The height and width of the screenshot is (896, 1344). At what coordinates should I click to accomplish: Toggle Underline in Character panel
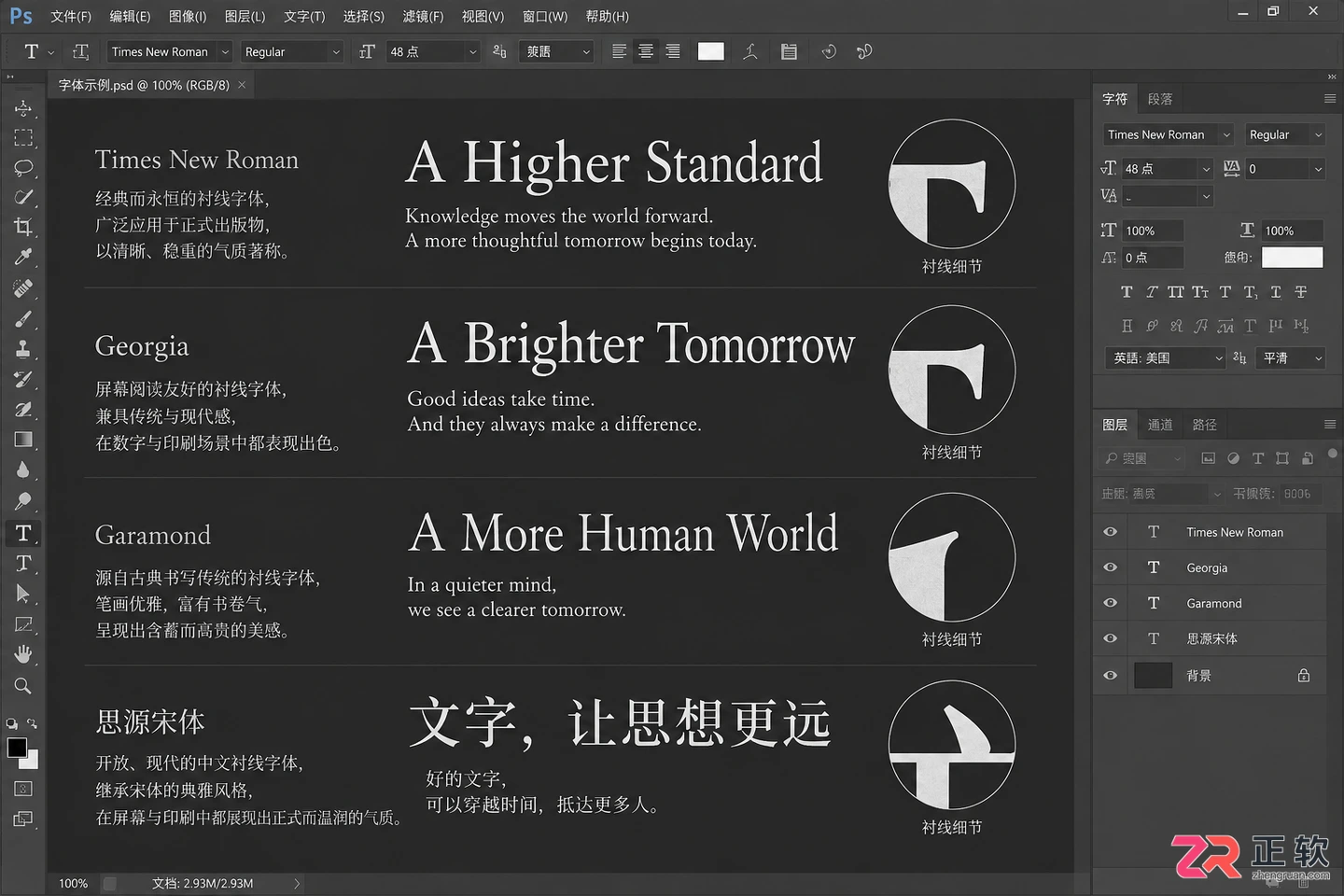click(1276, 292)
